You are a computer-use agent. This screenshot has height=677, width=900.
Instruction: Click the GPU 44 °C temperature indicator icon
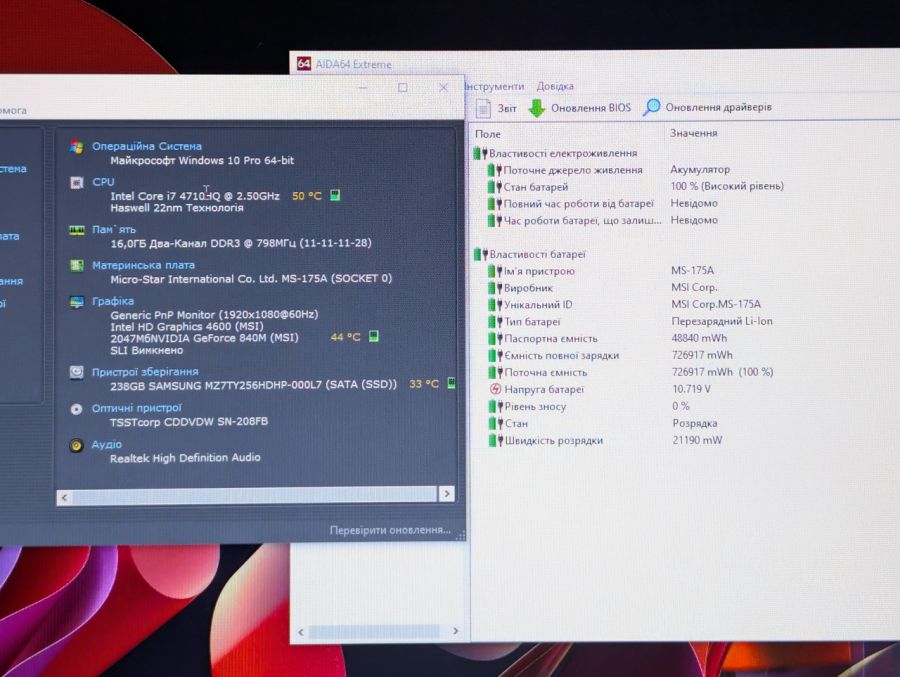[x=374, y=336]
